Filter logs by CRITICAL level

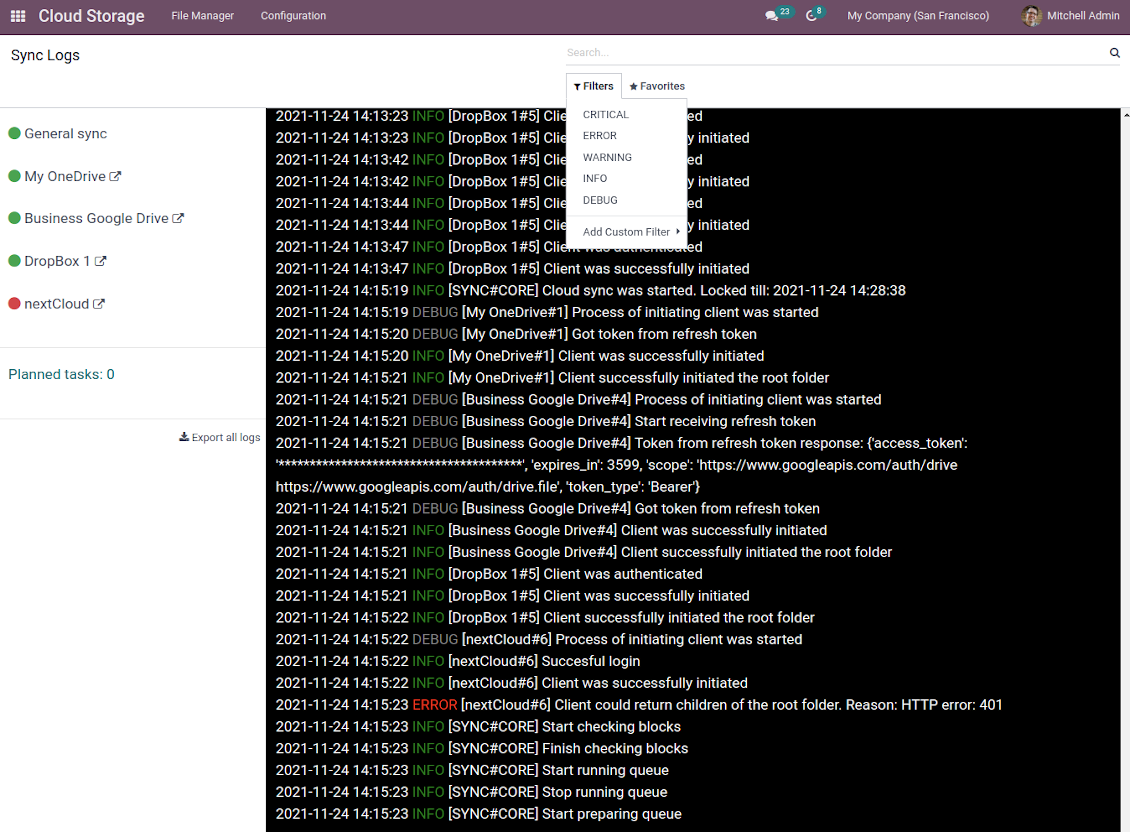point(605,115)
